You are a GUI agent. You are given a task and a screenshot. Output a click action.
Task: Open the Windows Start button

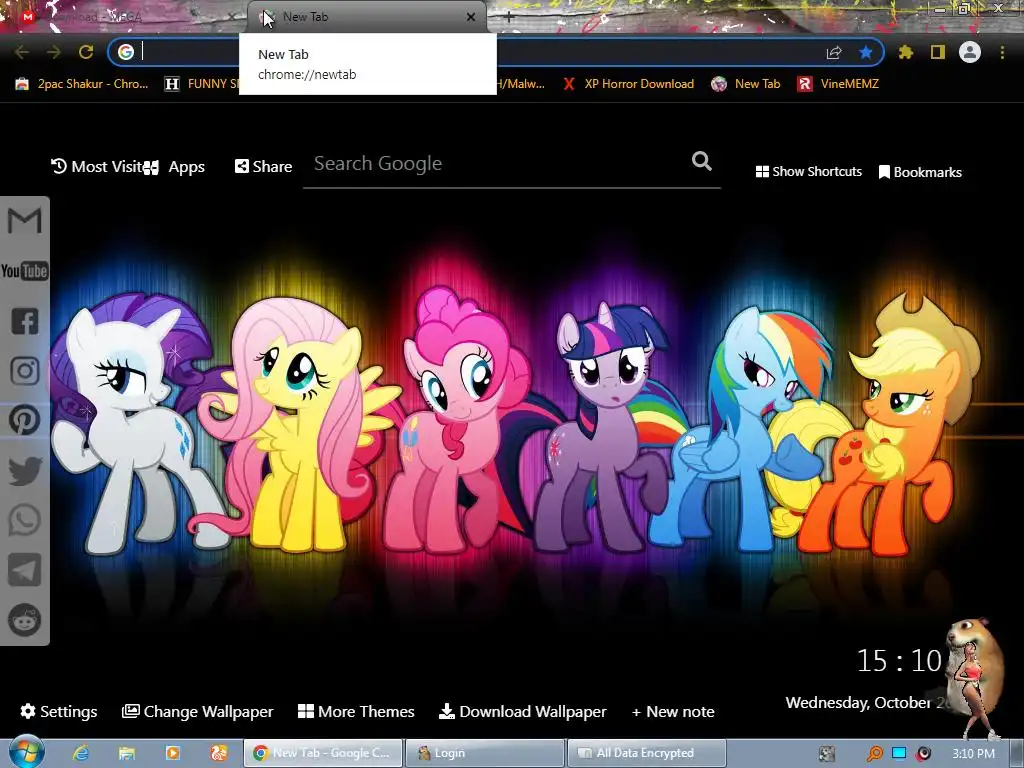pyautogui.click(x=27, y=752)
